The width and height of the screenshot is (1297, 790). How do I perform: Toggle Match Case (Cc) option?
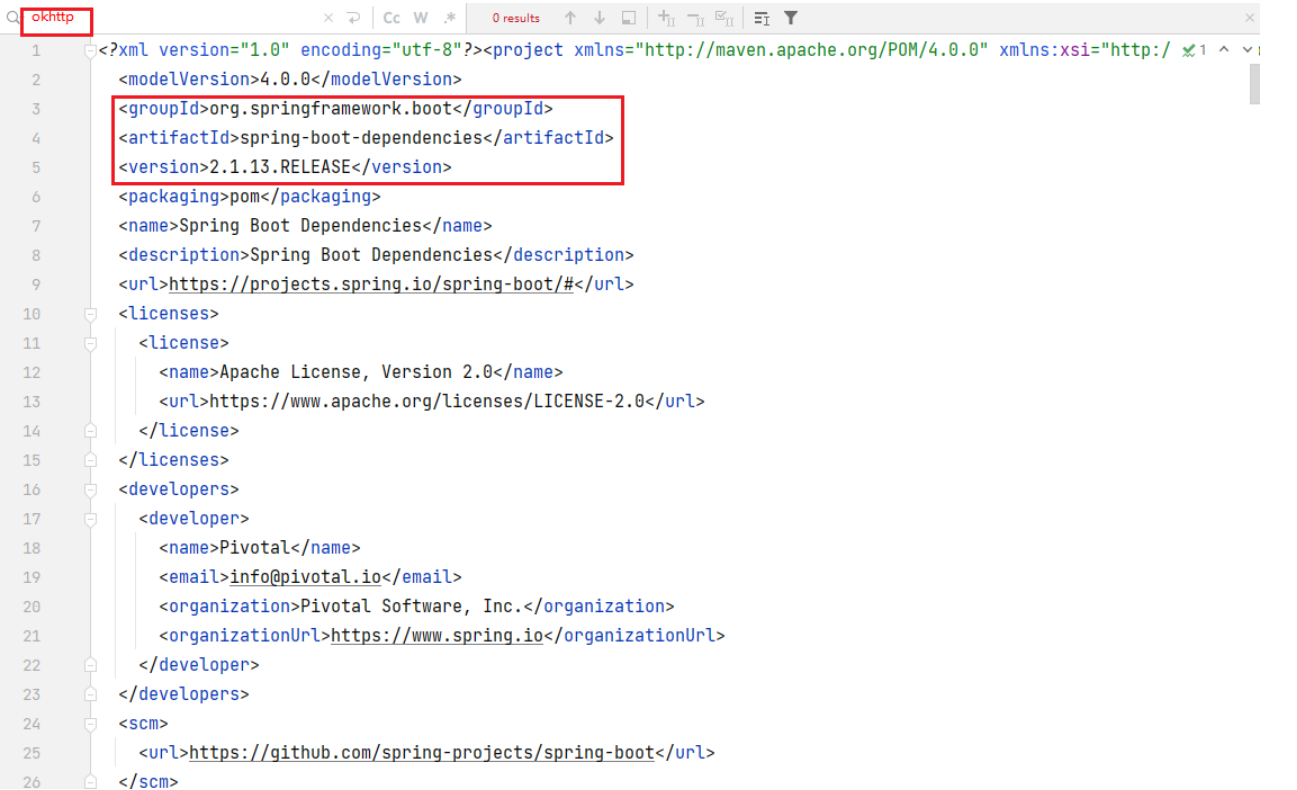click(392, 18)
